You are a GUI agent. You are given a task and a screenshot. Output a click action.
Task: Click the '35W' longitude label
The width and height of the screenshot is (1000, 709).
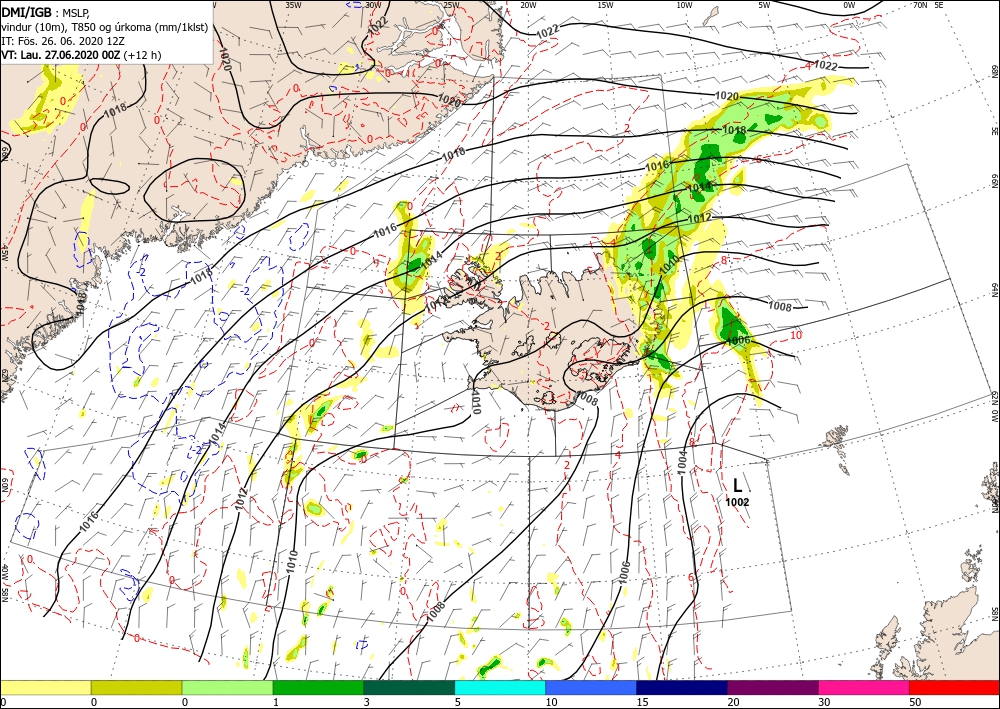tap(293, 5)
